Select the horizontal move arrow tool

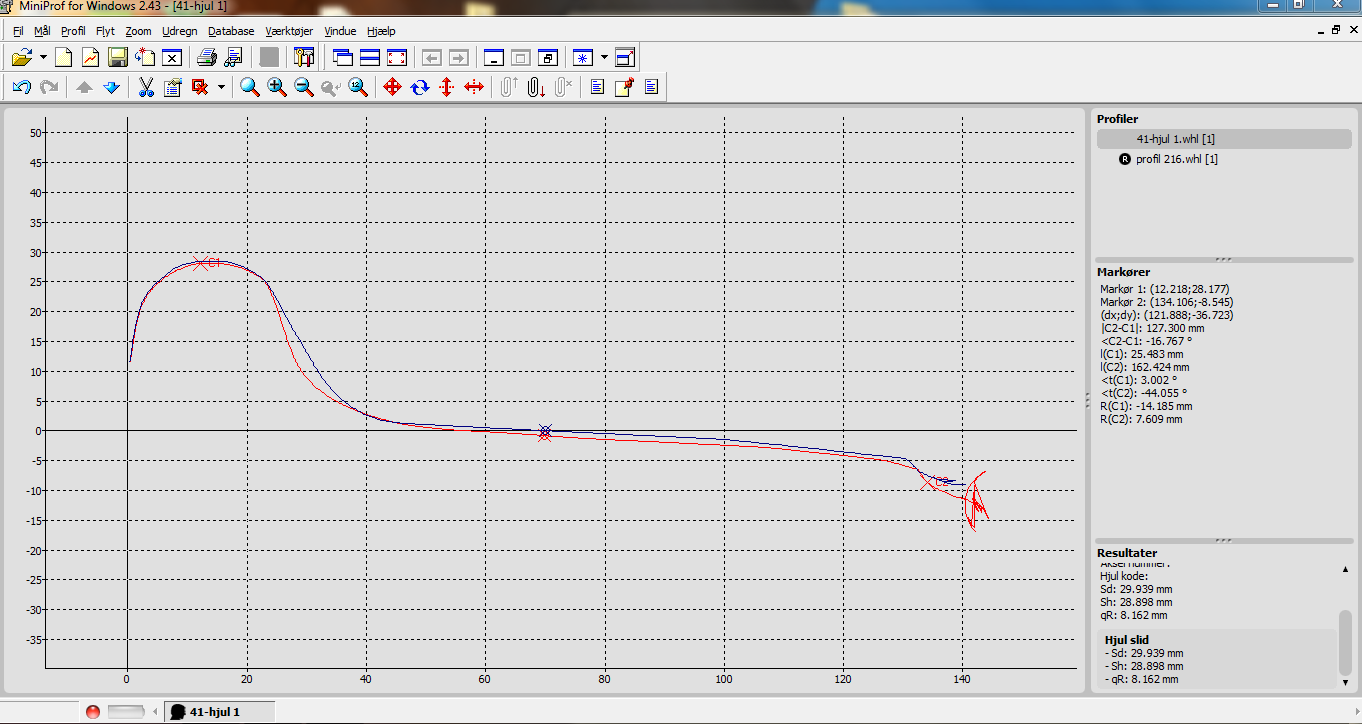(474, 87)
